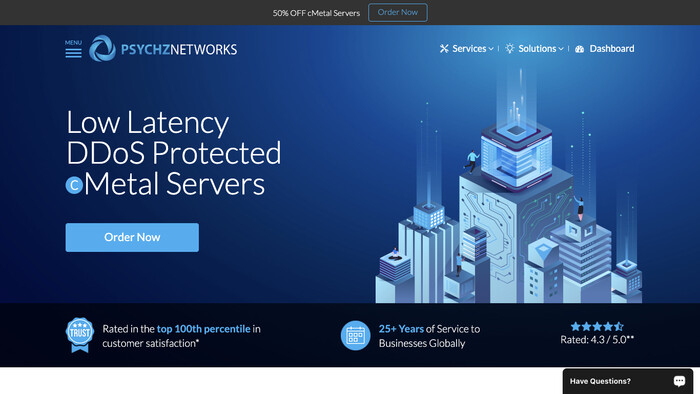Open the Have Questions? chat widget
Viewport: 700px width, 394px height.
628,381
